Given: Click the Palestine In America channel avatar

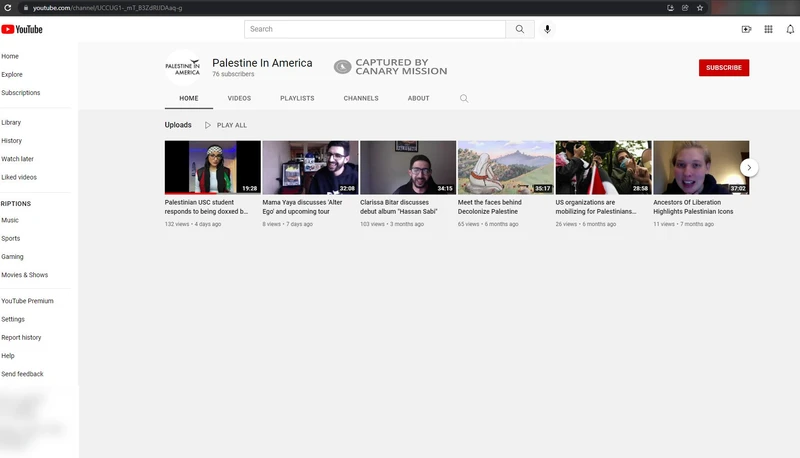Looking at the screenshot, I should (x=182, y=68).
